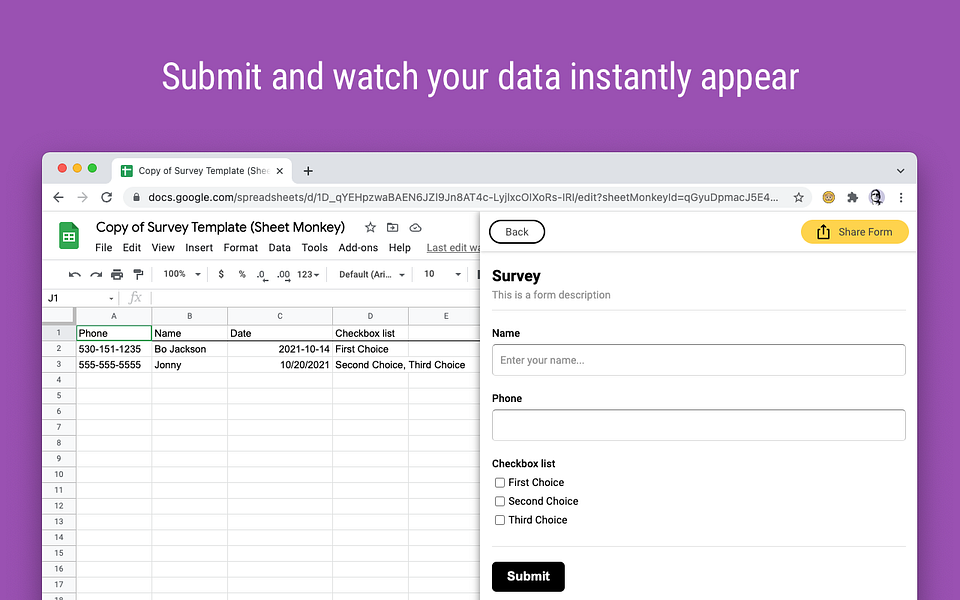Image resolution: width=960 pixels, height=600 pixels.
Task: Click the browser reload icon
Action: (x=107, y=197)
